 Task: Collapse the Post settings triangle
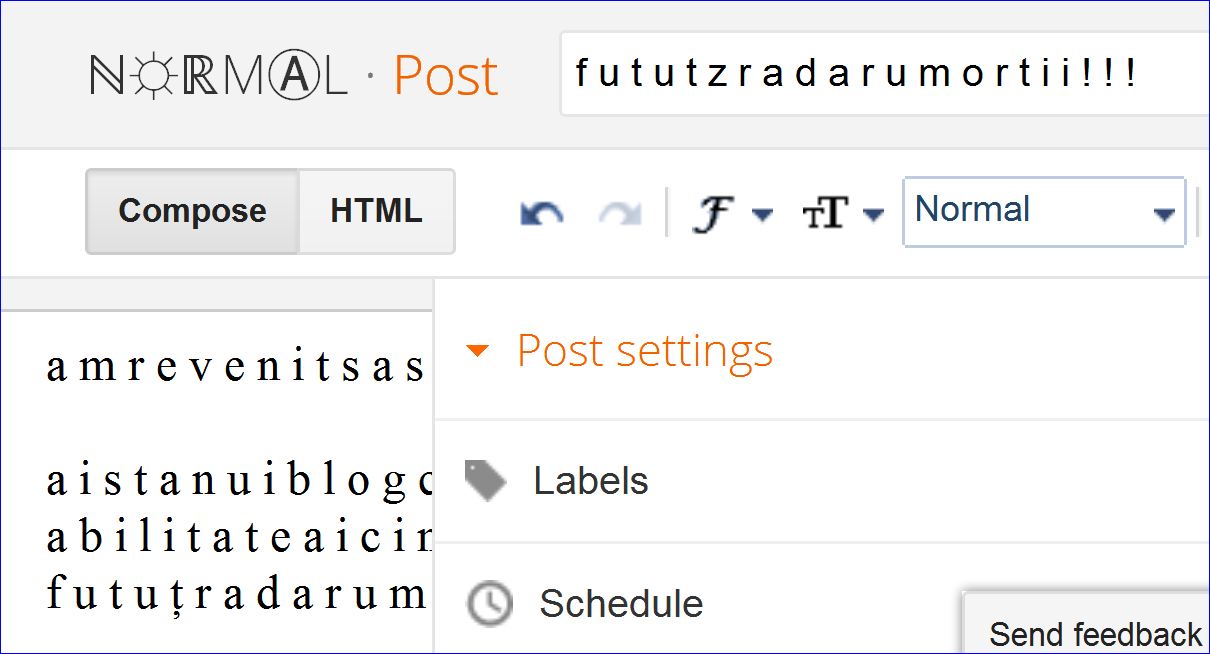point(478,351)
